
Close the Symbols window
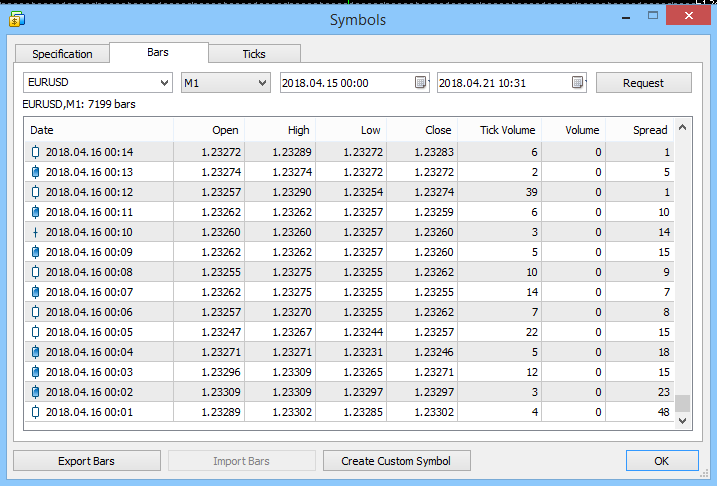click(x=689, y=16)
